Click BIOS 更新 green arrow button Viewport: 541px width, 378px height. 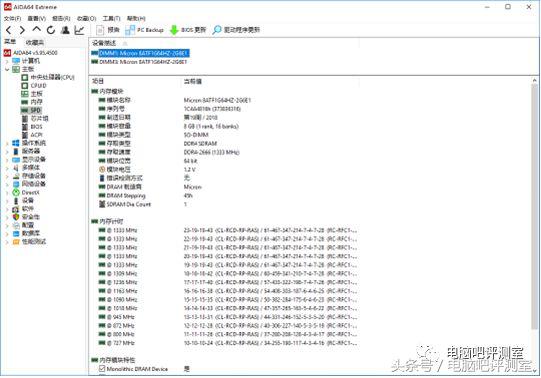(x=188, y=30)
